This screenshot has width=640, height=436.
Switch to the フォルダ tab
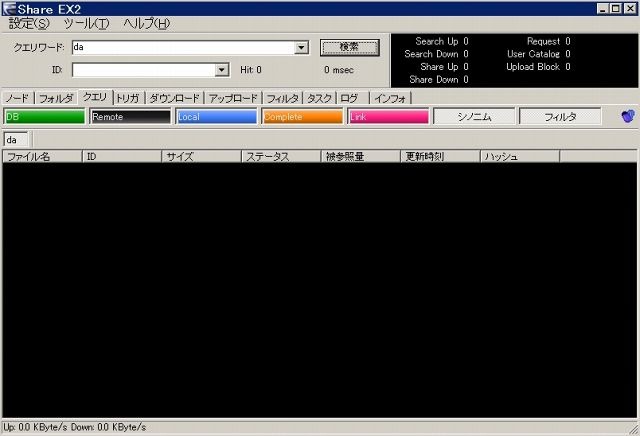(x=56, y=98)
